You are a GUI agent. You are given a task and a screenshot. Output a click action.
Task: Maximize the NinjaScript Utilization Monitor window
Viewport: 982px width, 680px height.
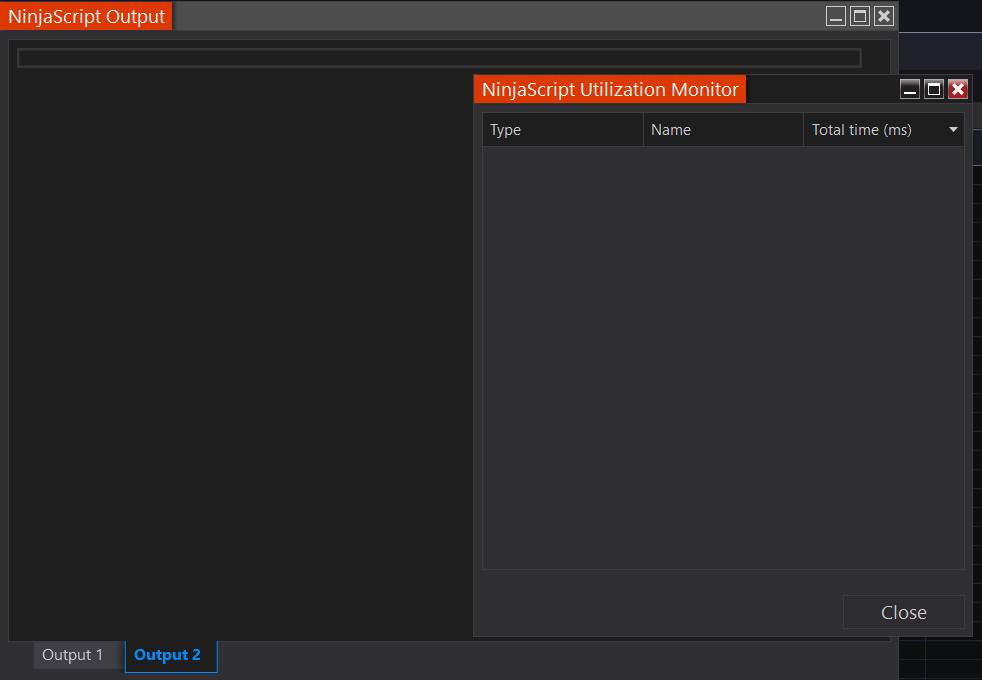[934, 90]
